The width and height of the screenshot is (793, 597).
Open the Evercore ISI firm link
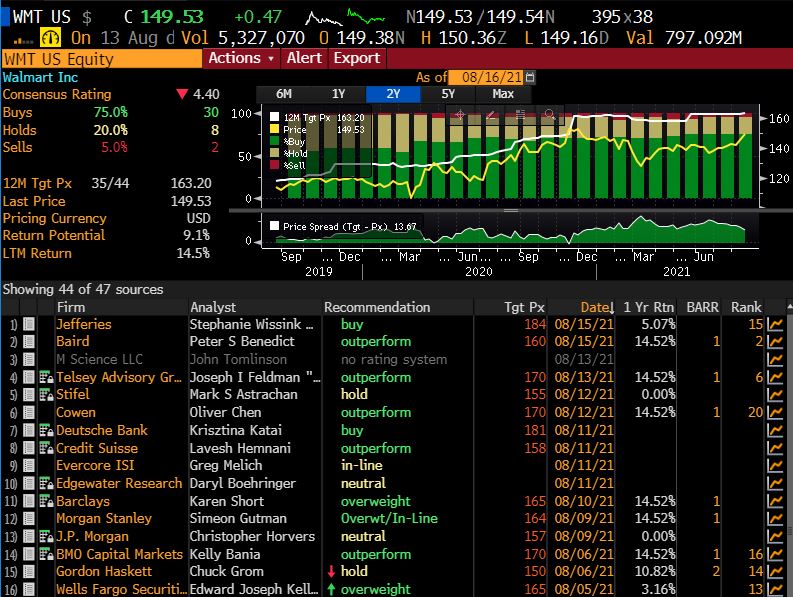[95, 465]
